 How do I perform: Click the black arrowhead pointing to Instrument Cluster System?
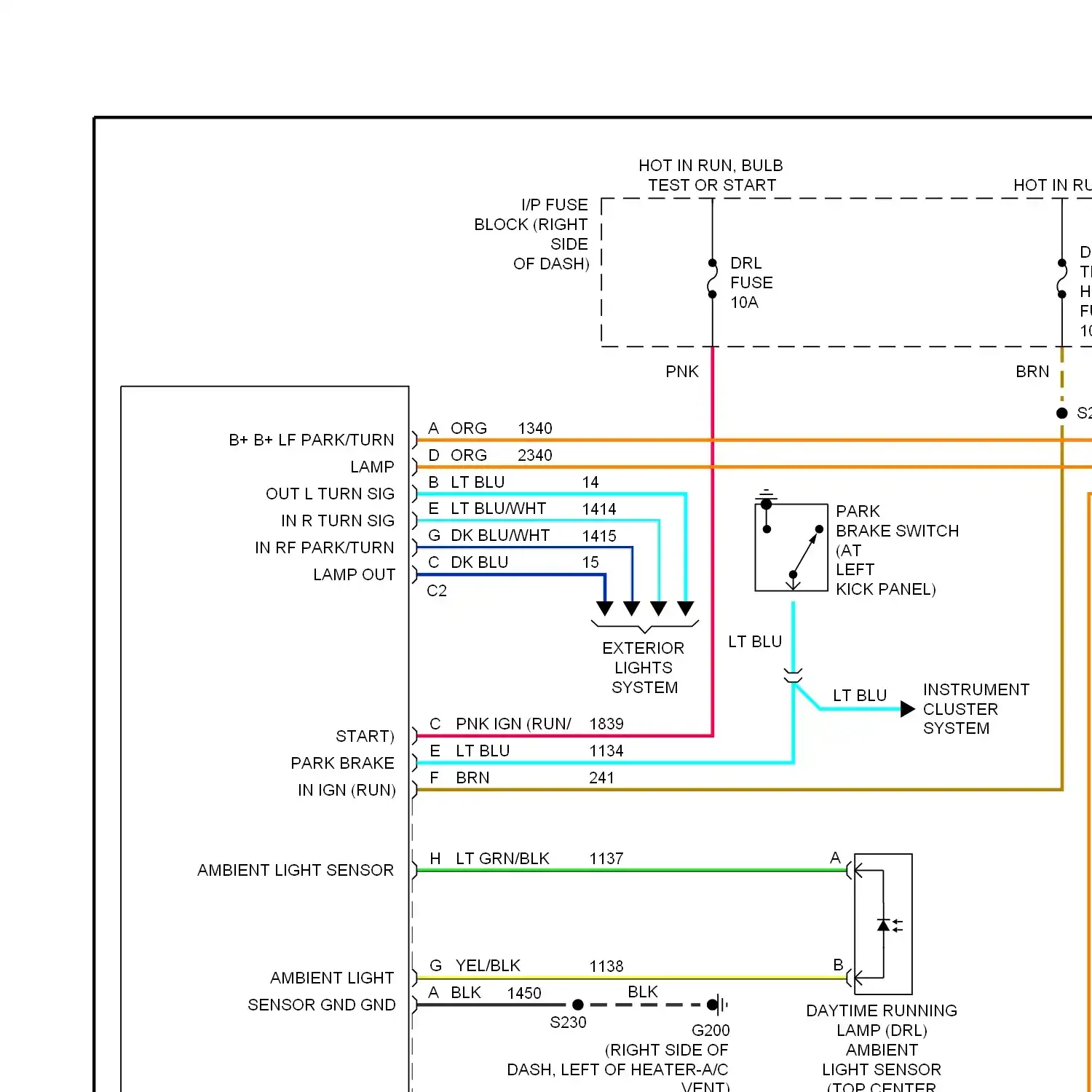click(907, 708)
